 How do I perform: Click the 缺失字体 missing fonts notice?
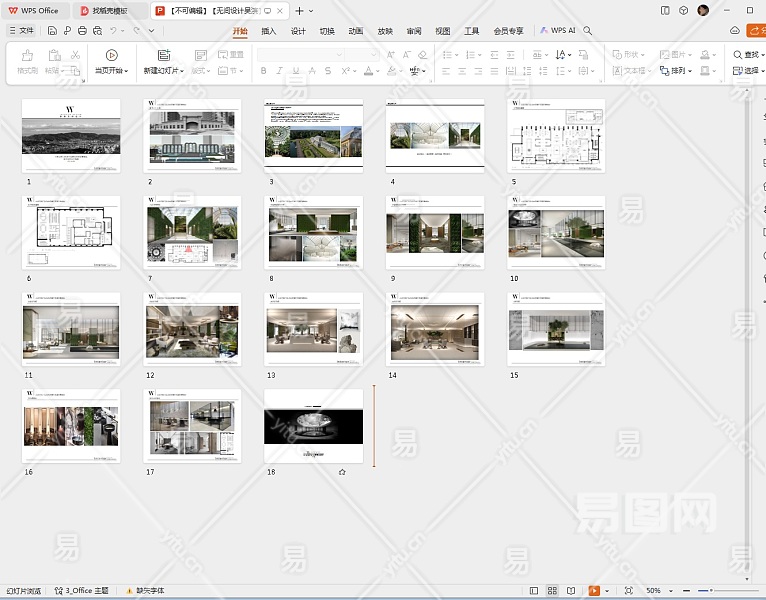tap(144, 591)
